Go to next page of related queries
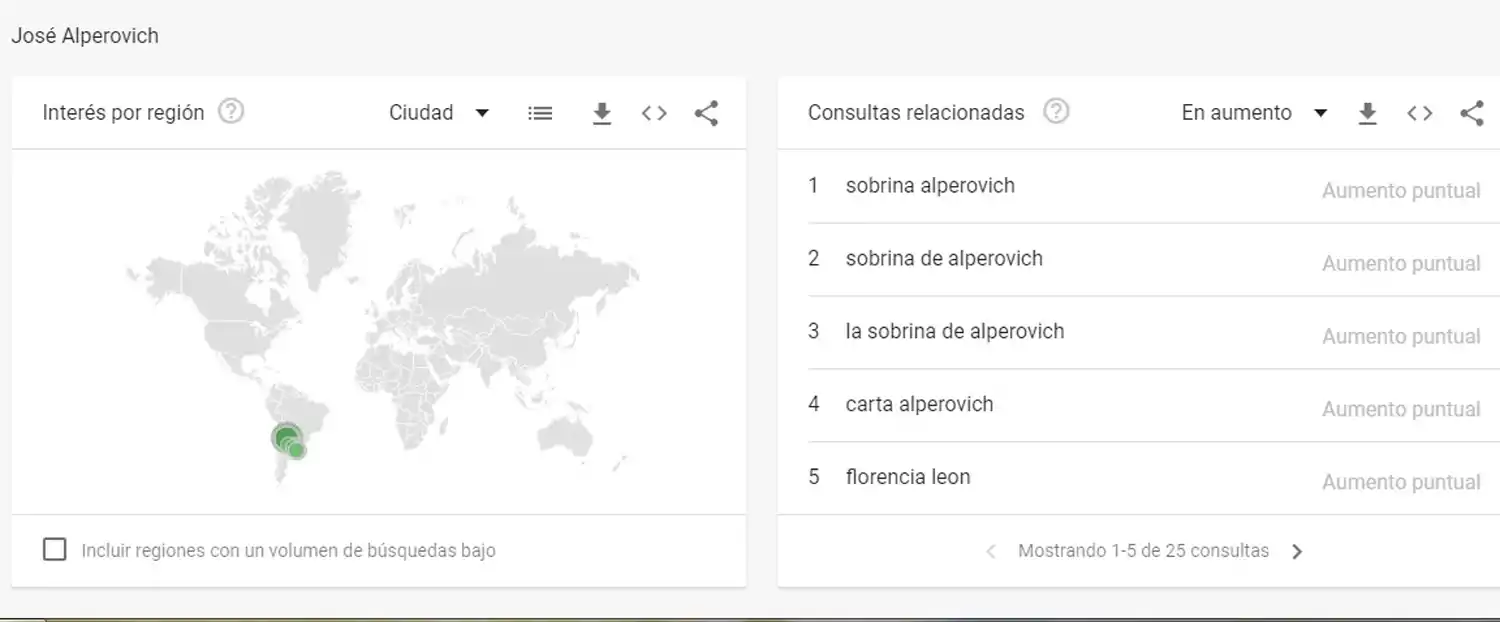The image size is (1500, 622). [x=1297, y=550]
